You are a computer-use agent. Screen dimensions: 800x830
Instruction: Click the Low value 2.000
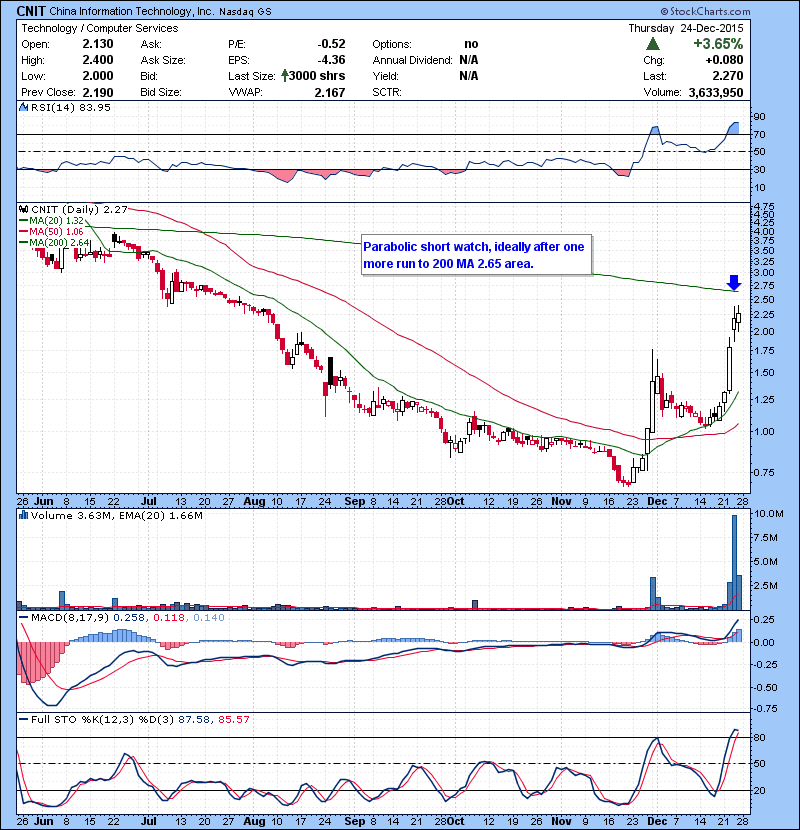click(97, 76)
